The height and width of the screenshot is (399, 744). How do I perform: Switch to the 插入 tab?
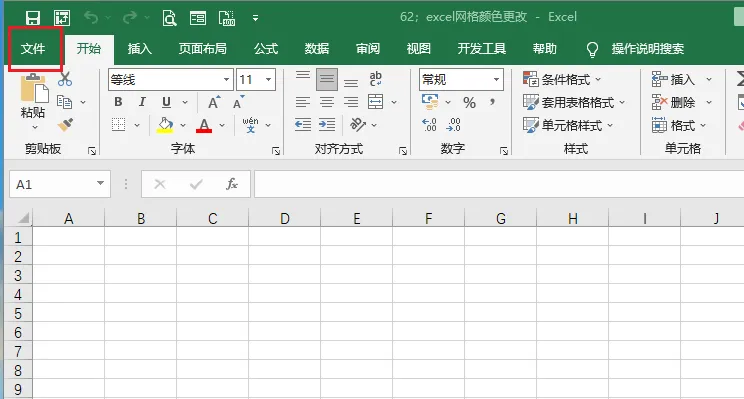[x=140, y=48]
